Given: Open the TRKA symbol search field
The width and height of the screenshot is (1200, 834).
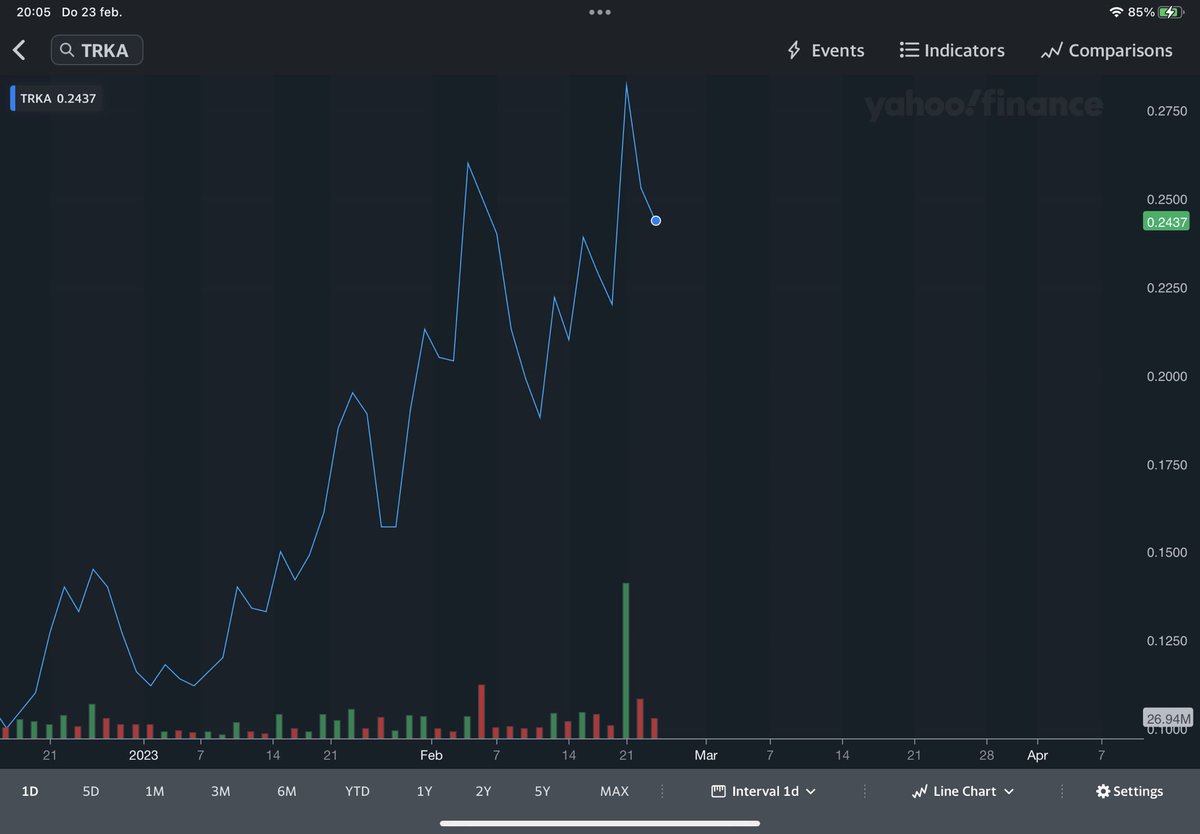Looking at the screenshot, I should click(97, 50).
